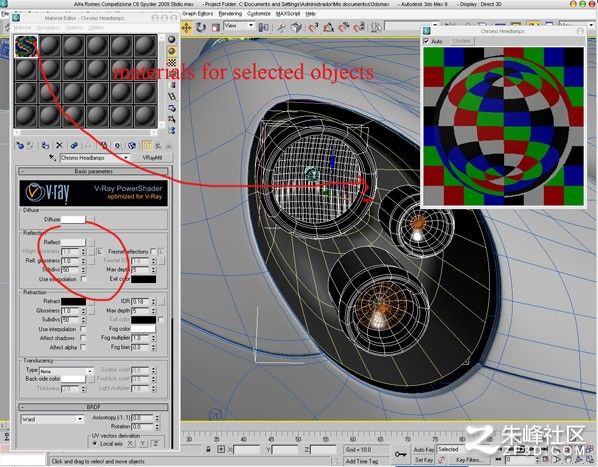Viewport: 598px width, 467px height.
Task: Open the BRDF Ward type dropdown
Action: coord(80,419)
